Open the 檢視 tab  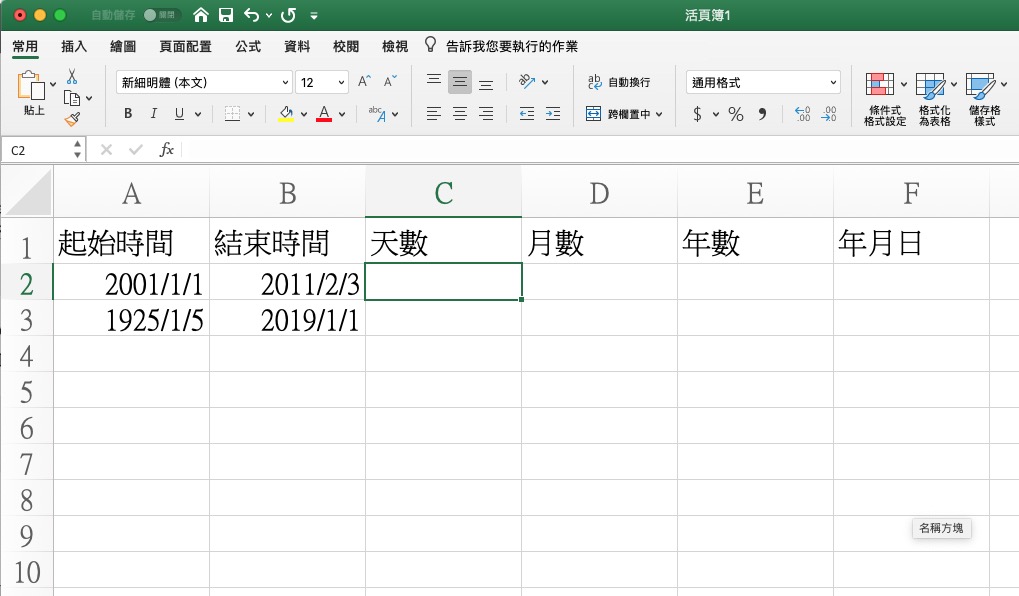point(395,46)
